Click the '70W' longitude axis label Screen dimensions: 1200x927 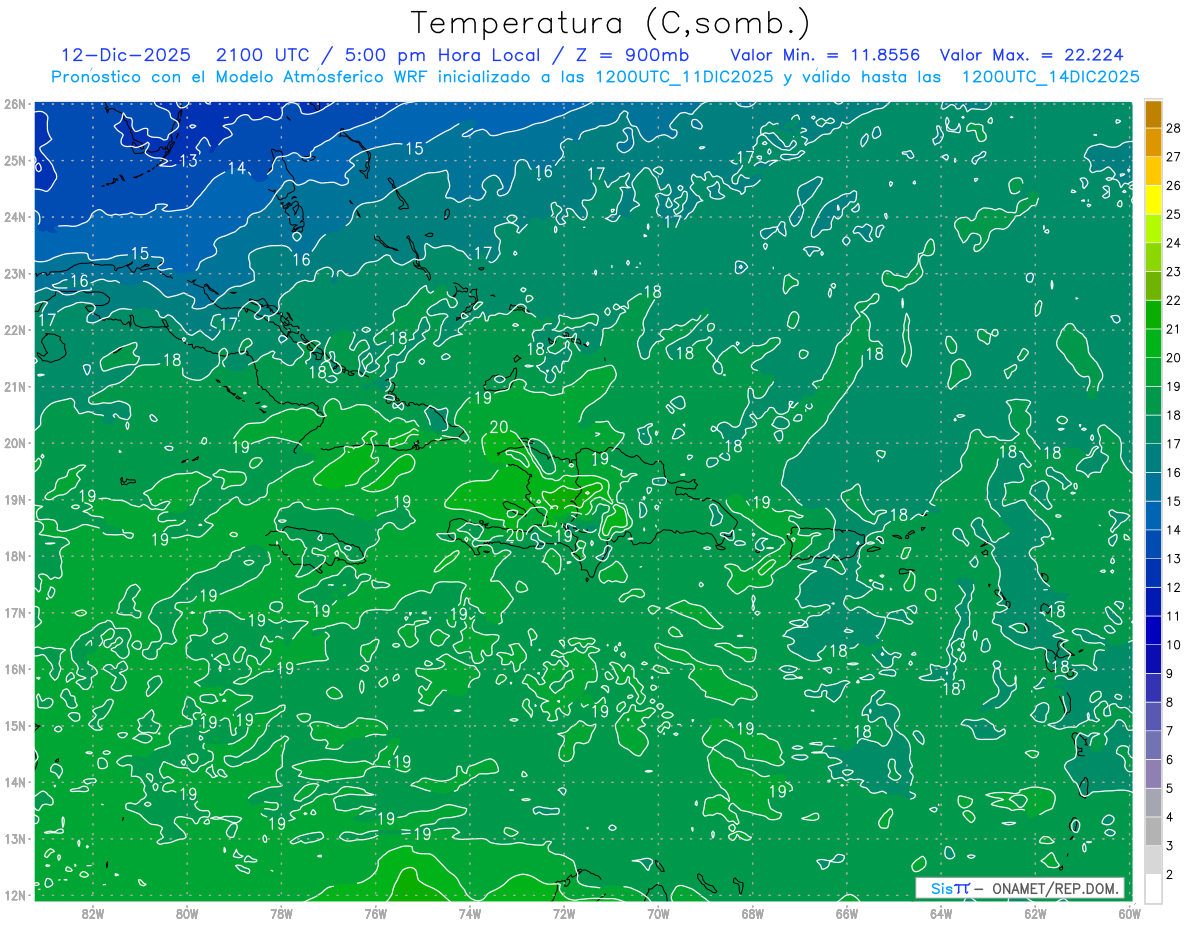click(658, 913)
